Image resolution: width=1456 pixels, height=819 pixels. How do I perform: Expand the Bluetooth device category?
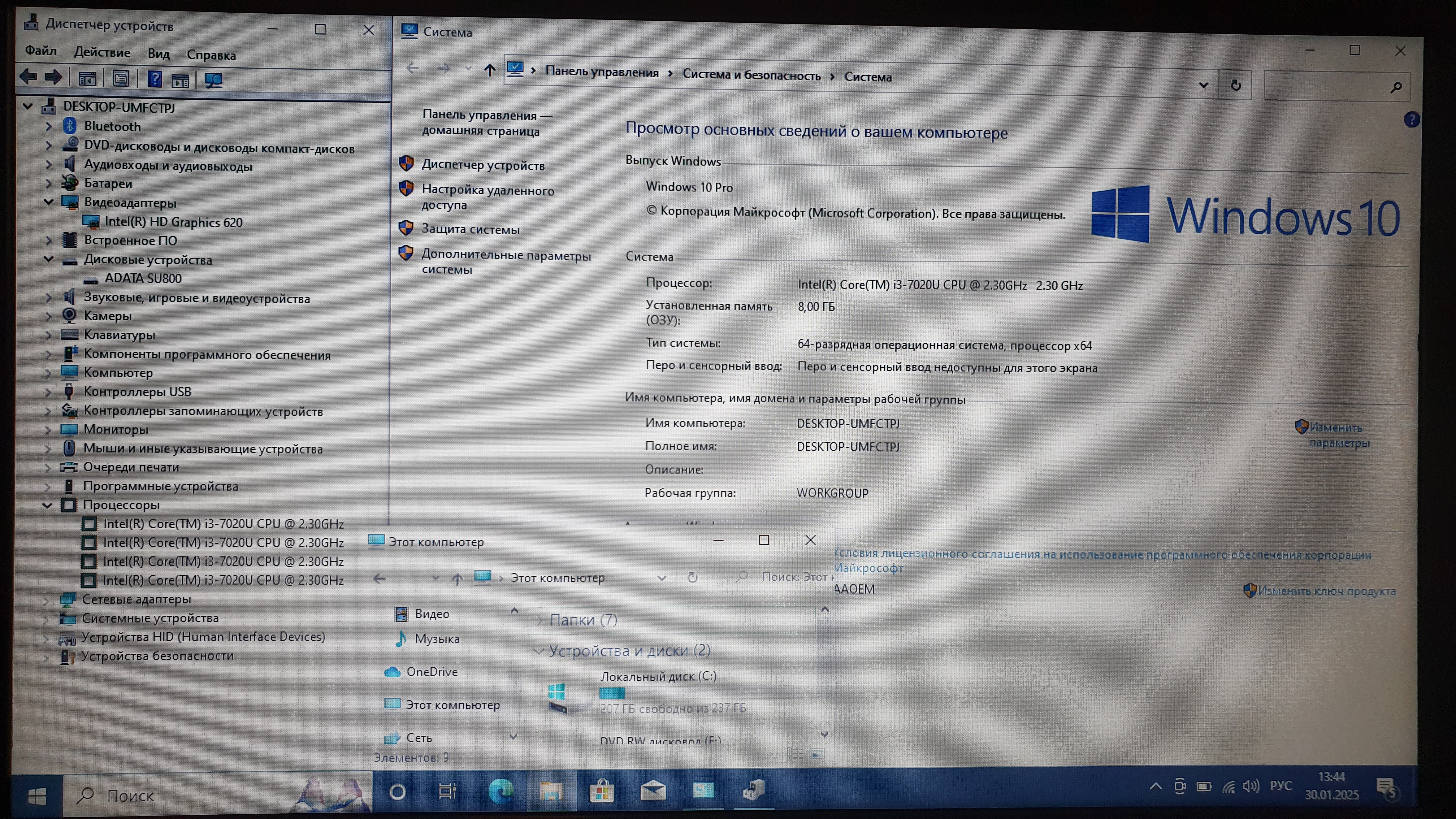[x=49, y=127]
